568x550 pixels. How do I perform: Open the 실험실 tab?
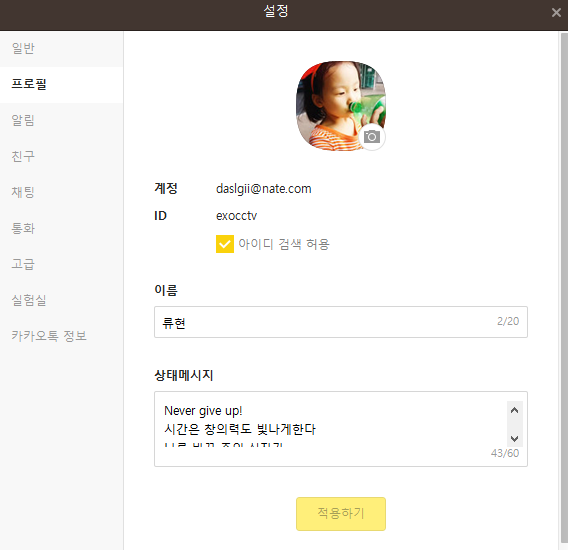pos(62,300)
